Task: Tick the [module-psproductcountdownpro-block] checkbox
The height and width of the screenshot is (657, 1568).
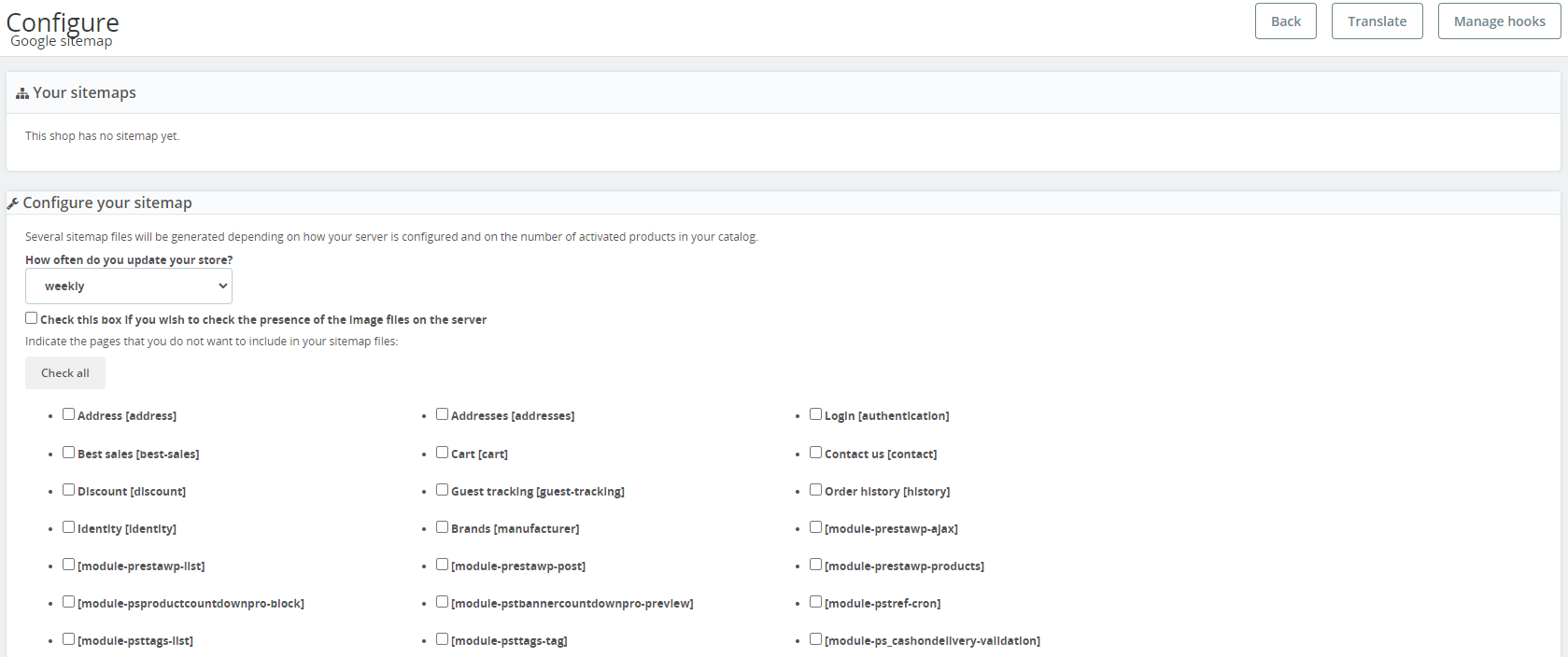Action: pos(69,602)
